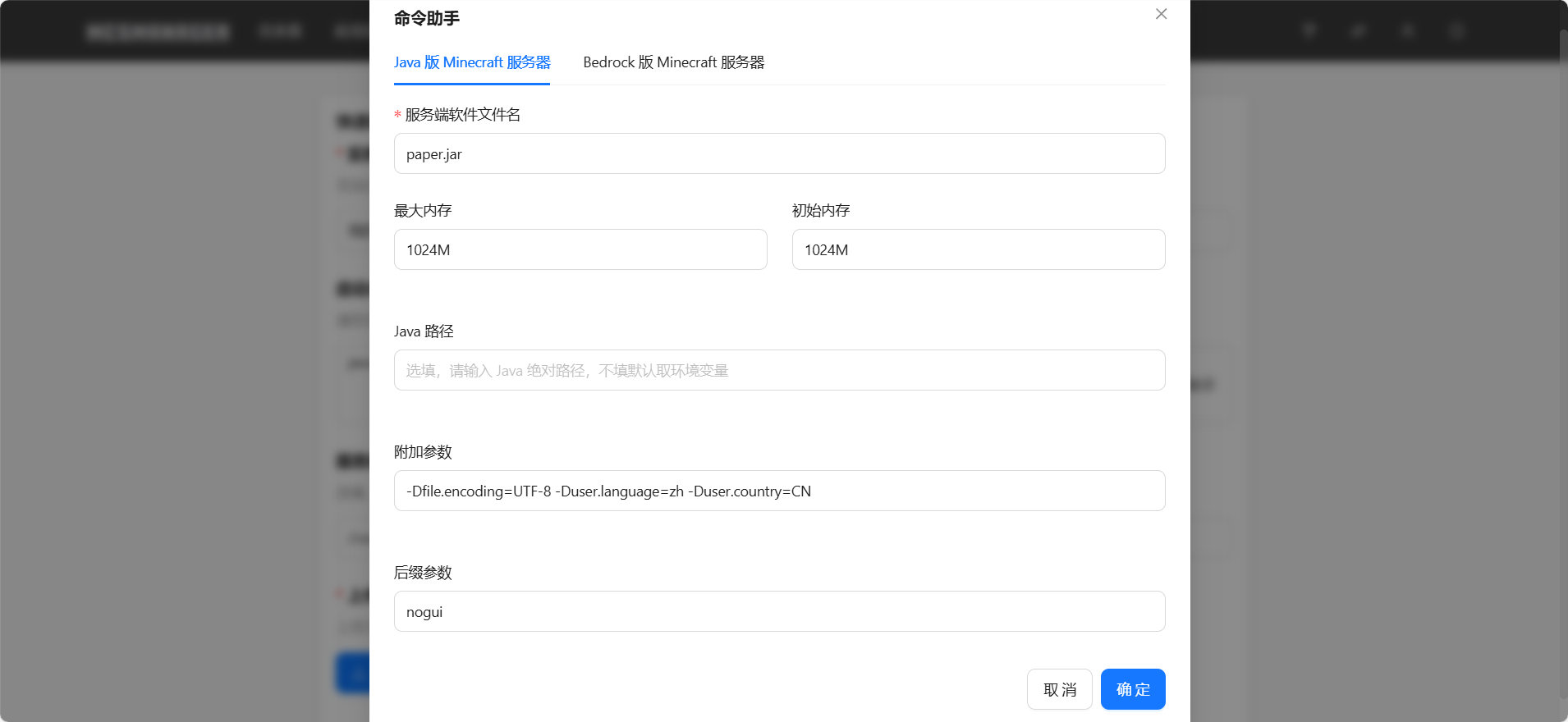Confirm with the blue 确定 button
Viewport: 1568px width, 722px height.
[1132, 689]
